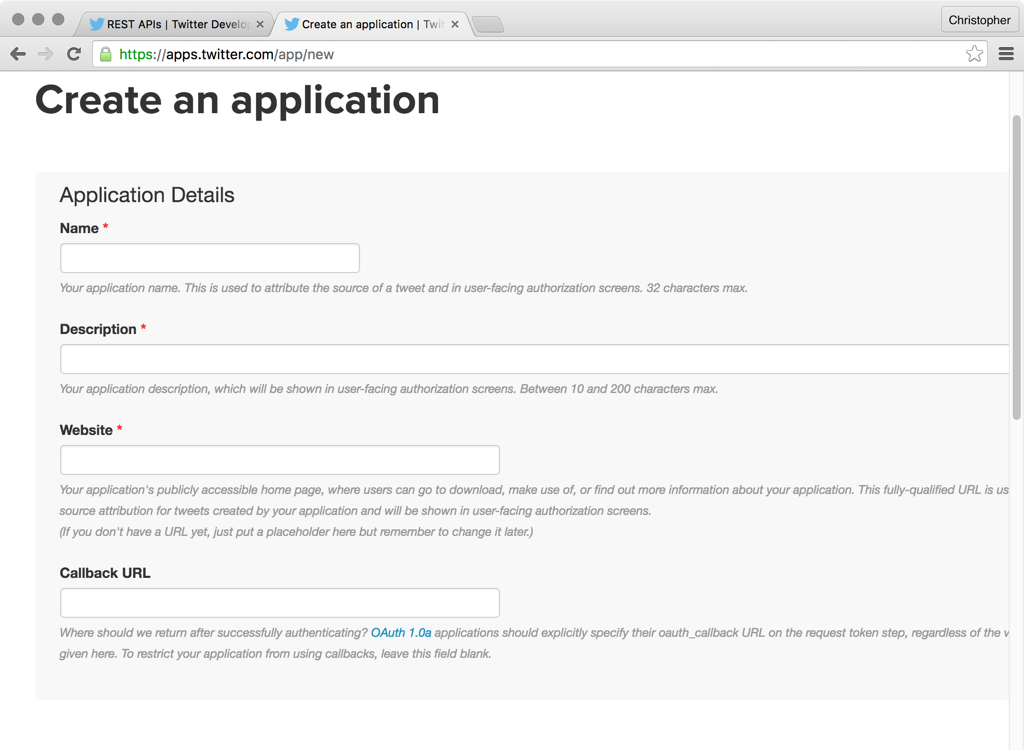Click the Twitter bird icon on Create an application tab

[x=291, y=24]
